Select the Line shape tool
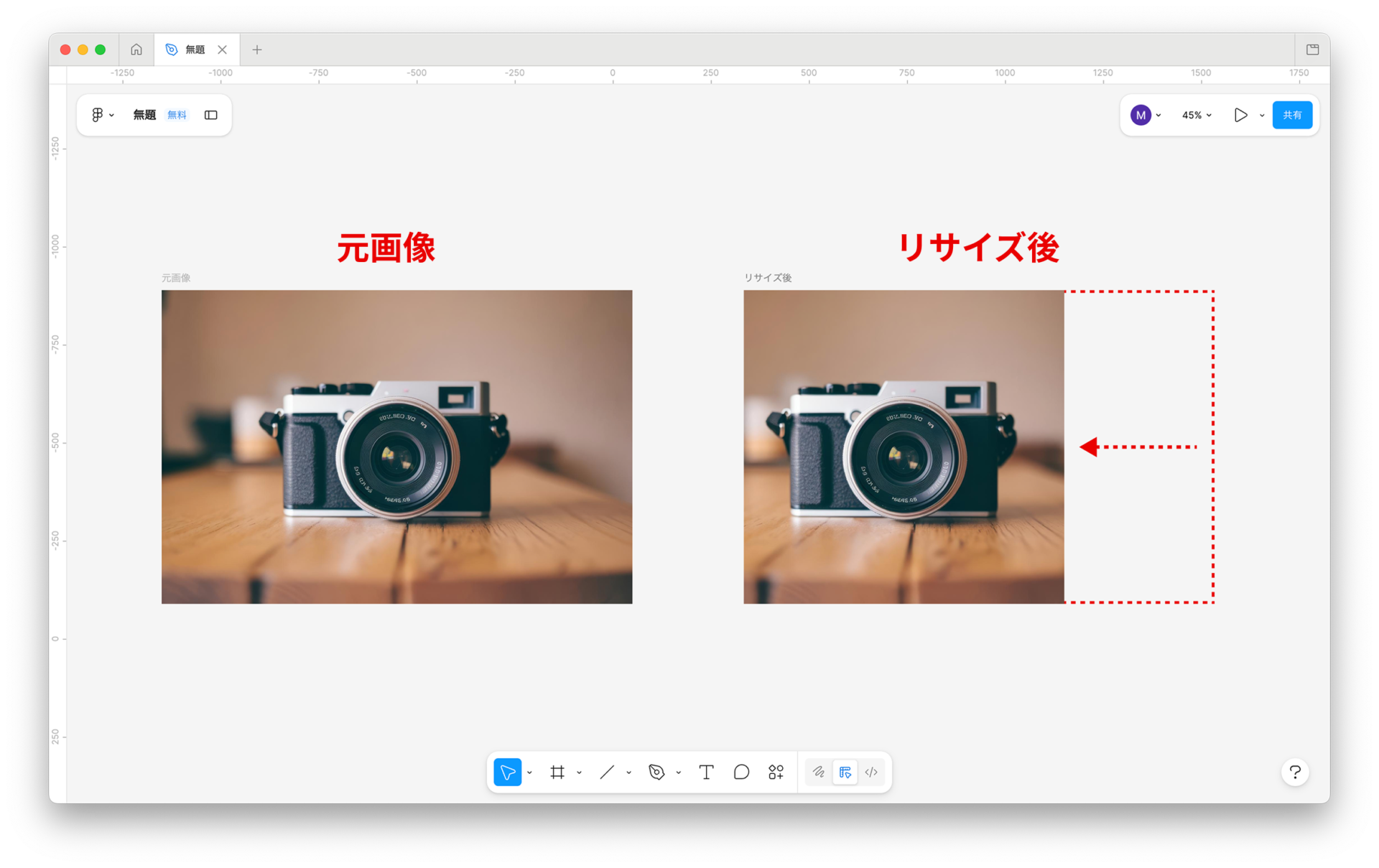Screen dimensions: 1379x868 607,772
